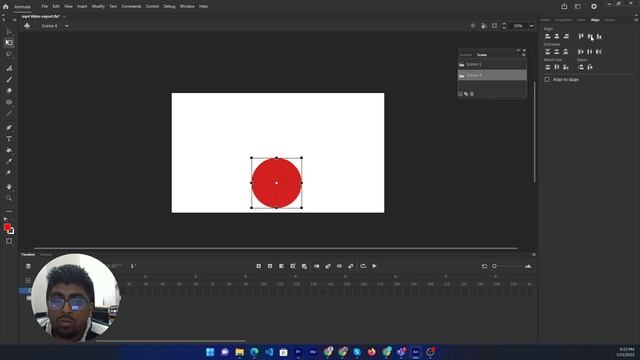The height and width of the screenshot is (360, 640).
Task: Open the Commands menu
Action: [131, 6]
